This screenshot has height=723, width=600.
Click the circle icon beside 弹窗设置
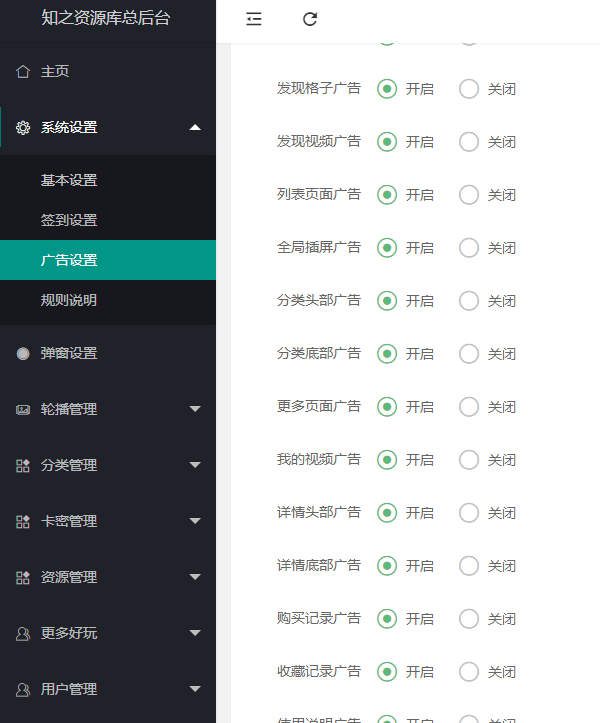coord(23,354)
